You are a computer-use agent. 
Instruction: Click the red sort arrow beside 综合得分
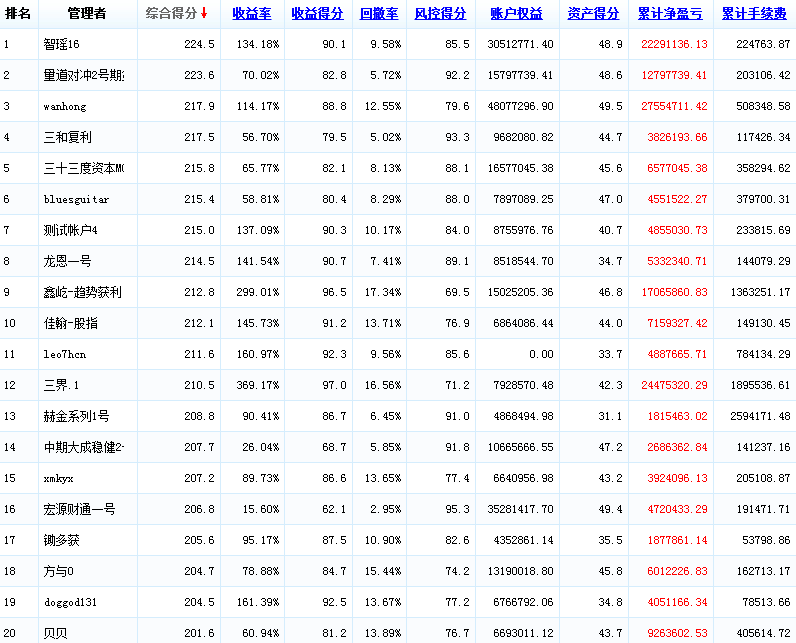point(204,14)
